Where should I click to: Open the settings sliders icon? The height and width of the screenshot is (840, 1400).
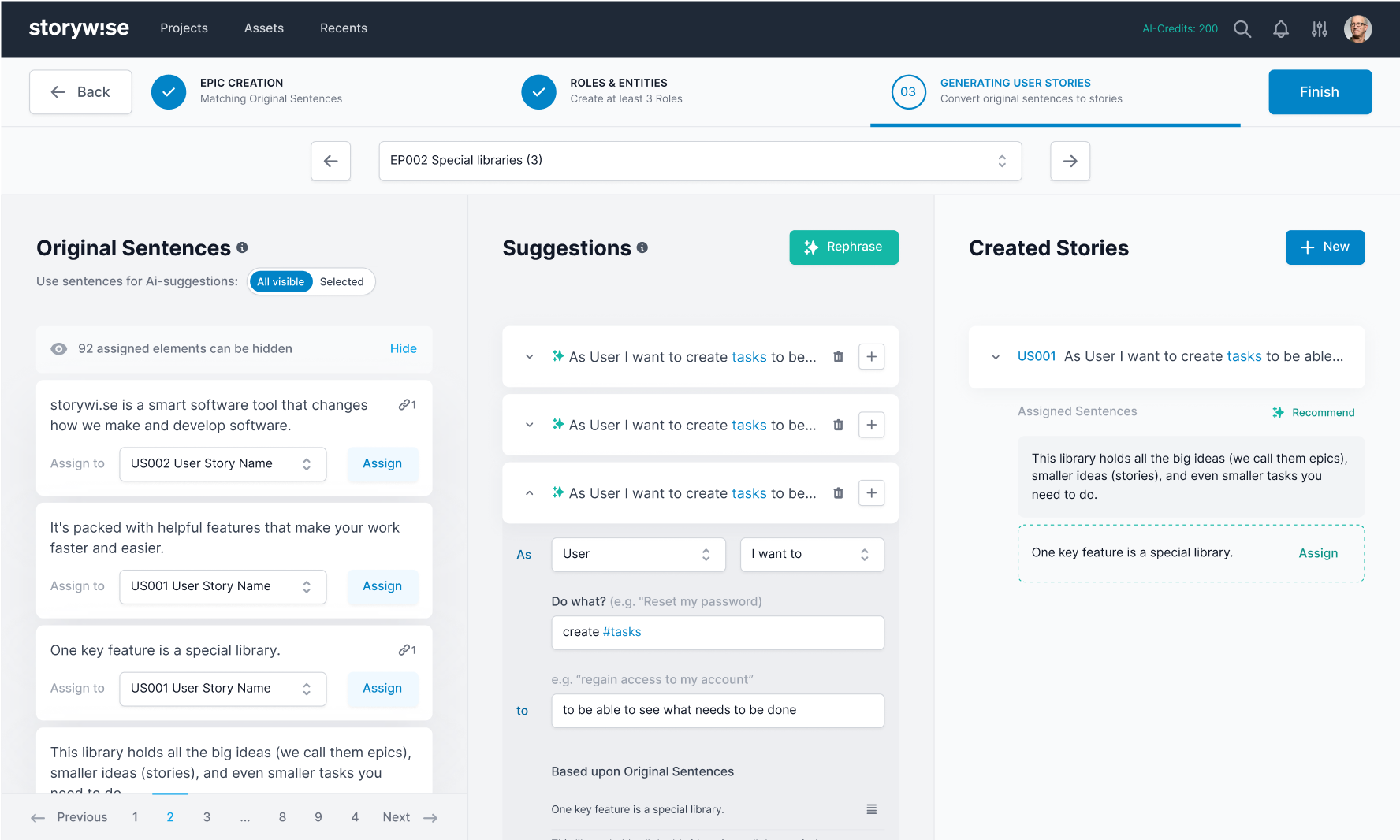[x=1320, y=29]
